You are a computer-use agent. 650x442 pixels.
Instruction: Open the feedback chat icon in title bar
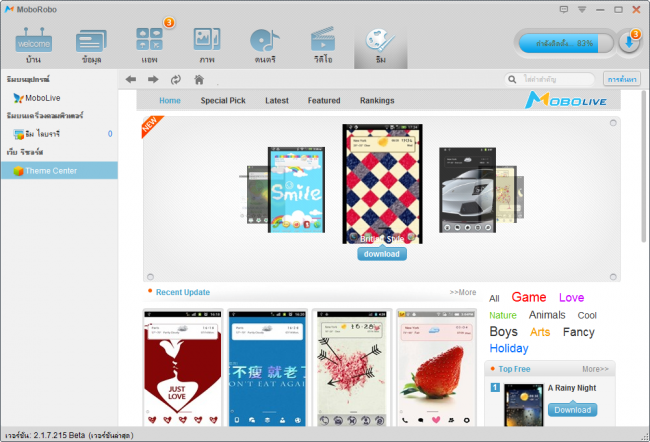tap(564, 9)
